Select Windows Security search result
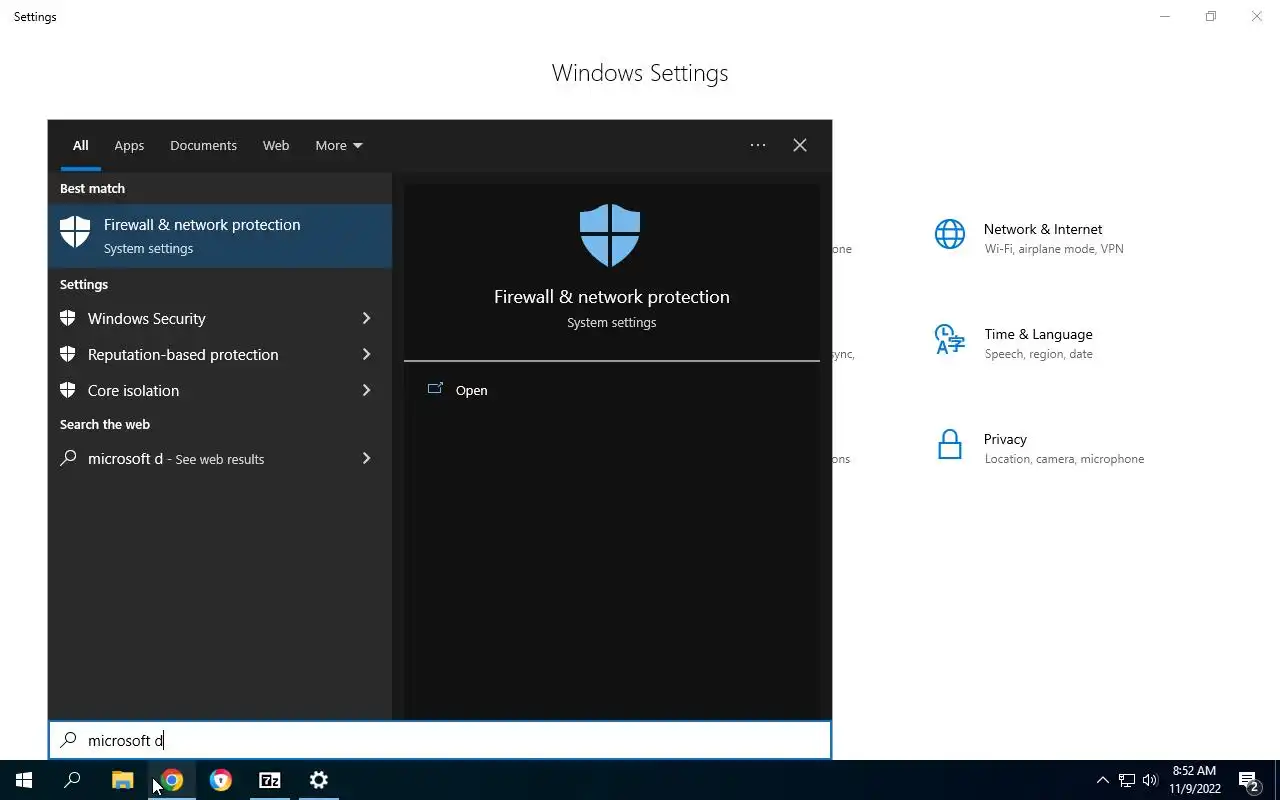This screenshot has width=1280, height=800. (220, 318)
